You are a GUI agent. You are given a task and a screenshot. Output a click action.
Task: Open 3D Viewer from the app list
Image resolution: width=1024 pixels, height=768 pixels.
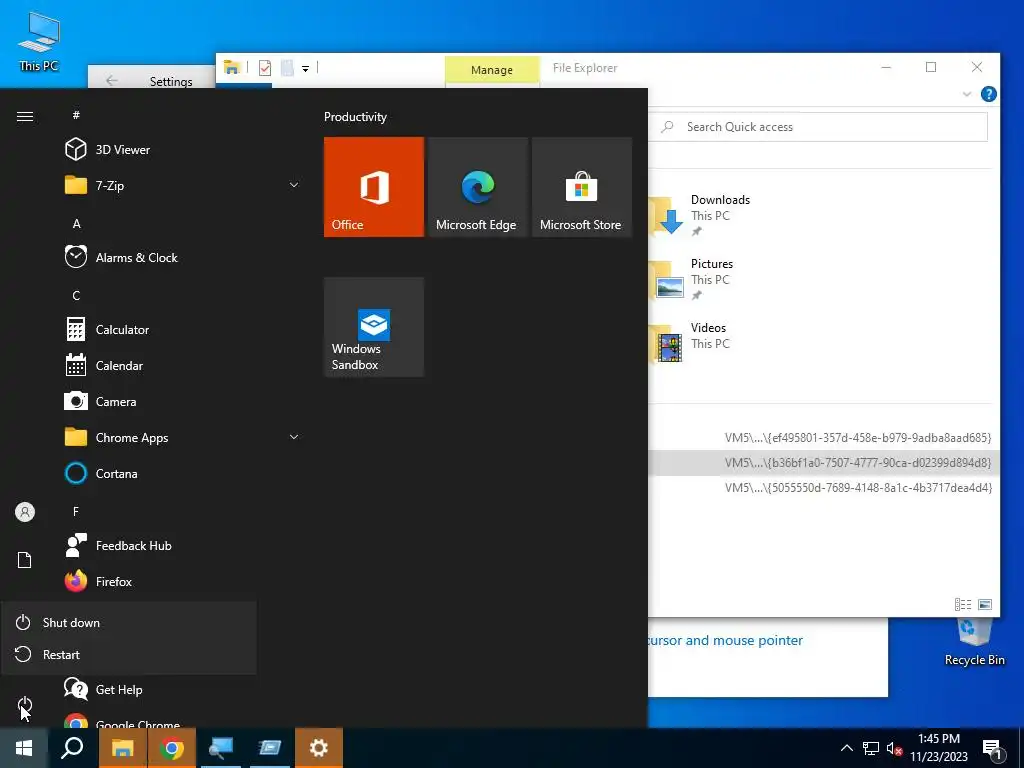coord(182,150)
